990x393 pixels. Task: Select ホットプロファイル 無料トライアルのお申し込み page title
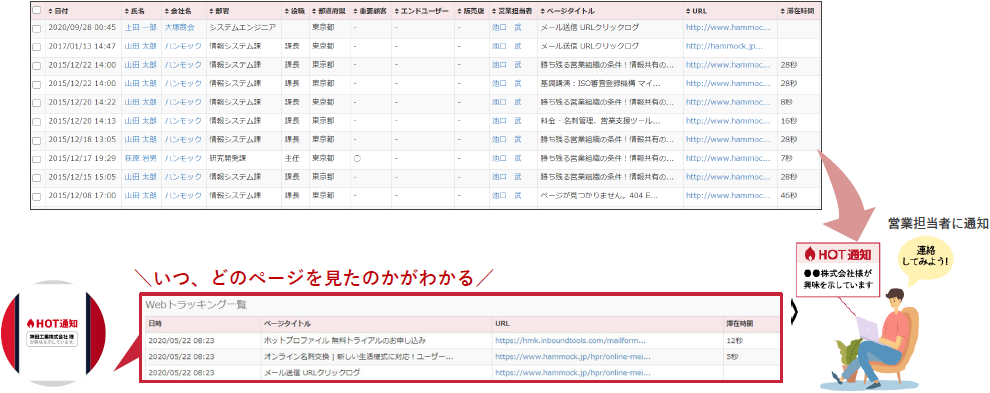pos(345,340)
